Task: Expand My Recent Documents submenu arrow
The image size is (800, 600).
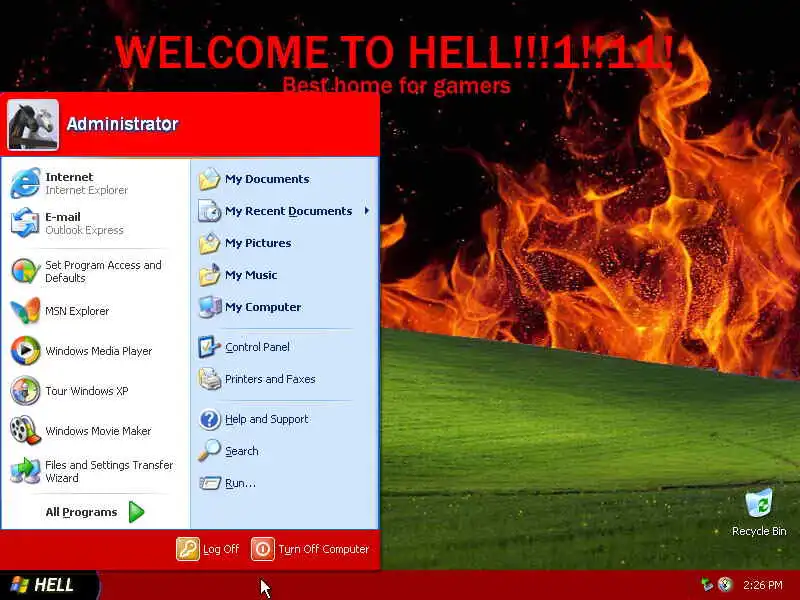Action: 366,211
